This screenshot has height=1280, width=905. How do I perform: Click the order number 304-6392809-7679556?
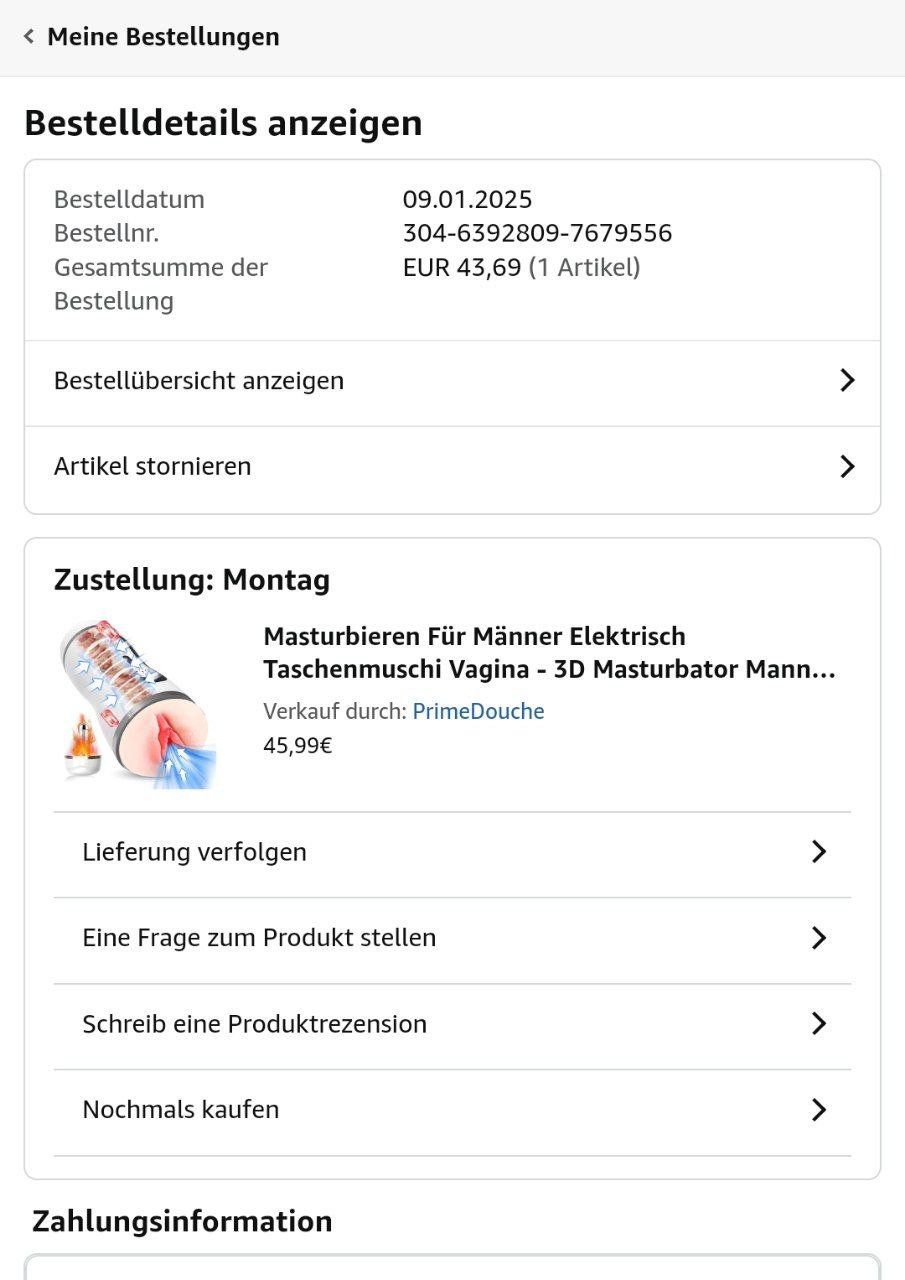click(x=537, y=234)
